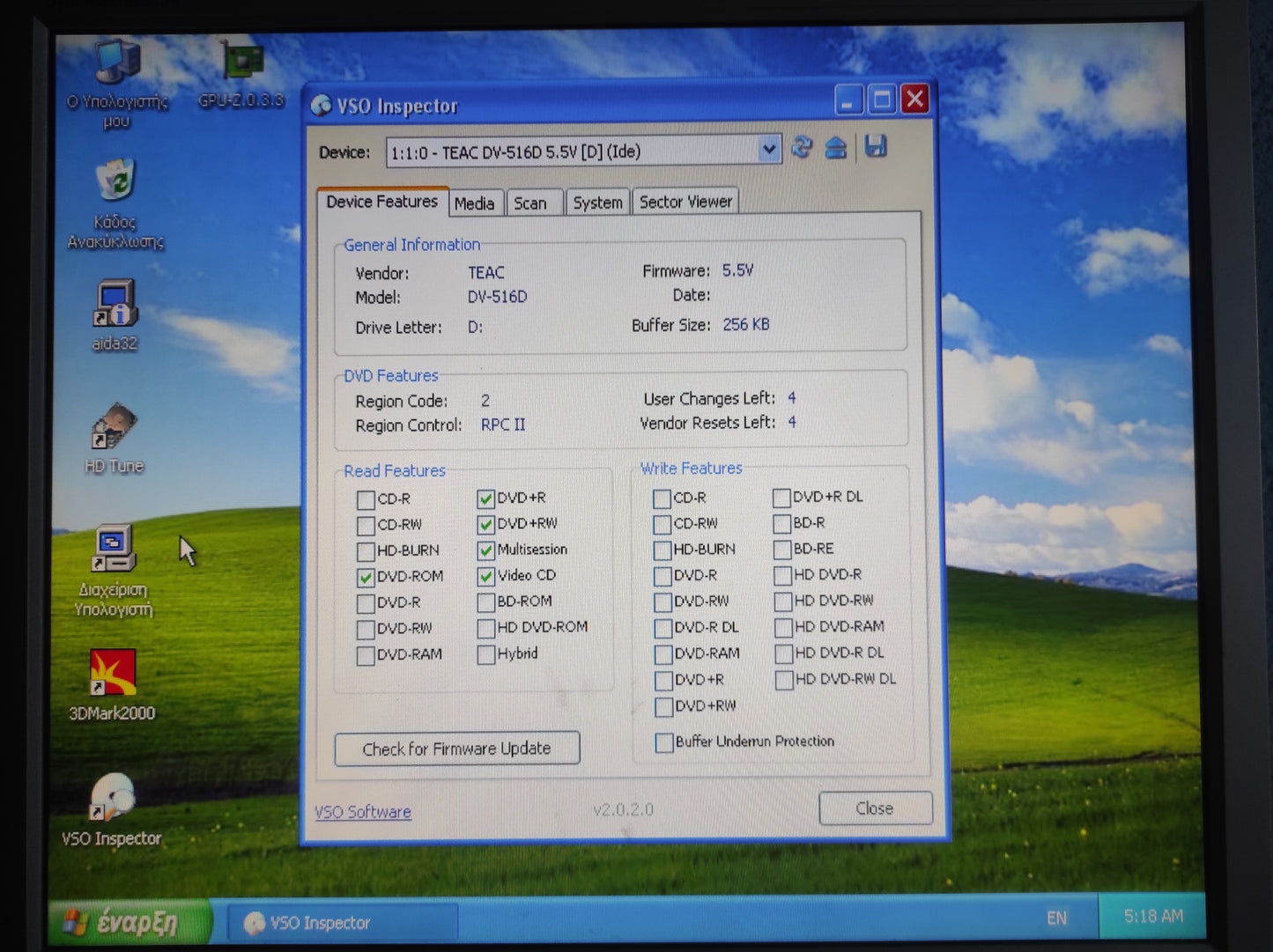The width and height of the screenshot is (1273, 952).
Task: Expand the Device dropdown list
Action: [768, 151]
